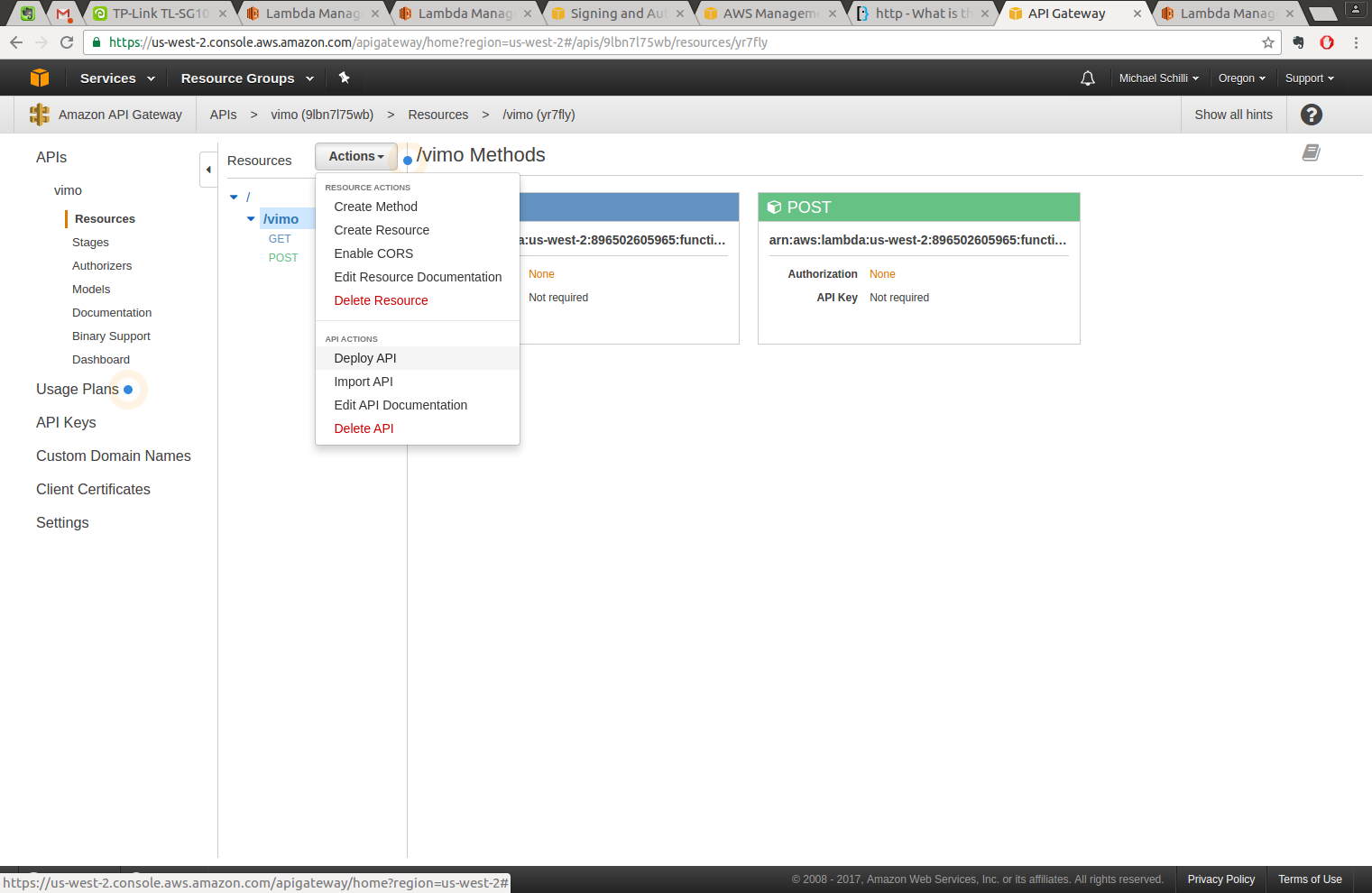Collapse the root / tree node arrow

(x=234, y=197)
